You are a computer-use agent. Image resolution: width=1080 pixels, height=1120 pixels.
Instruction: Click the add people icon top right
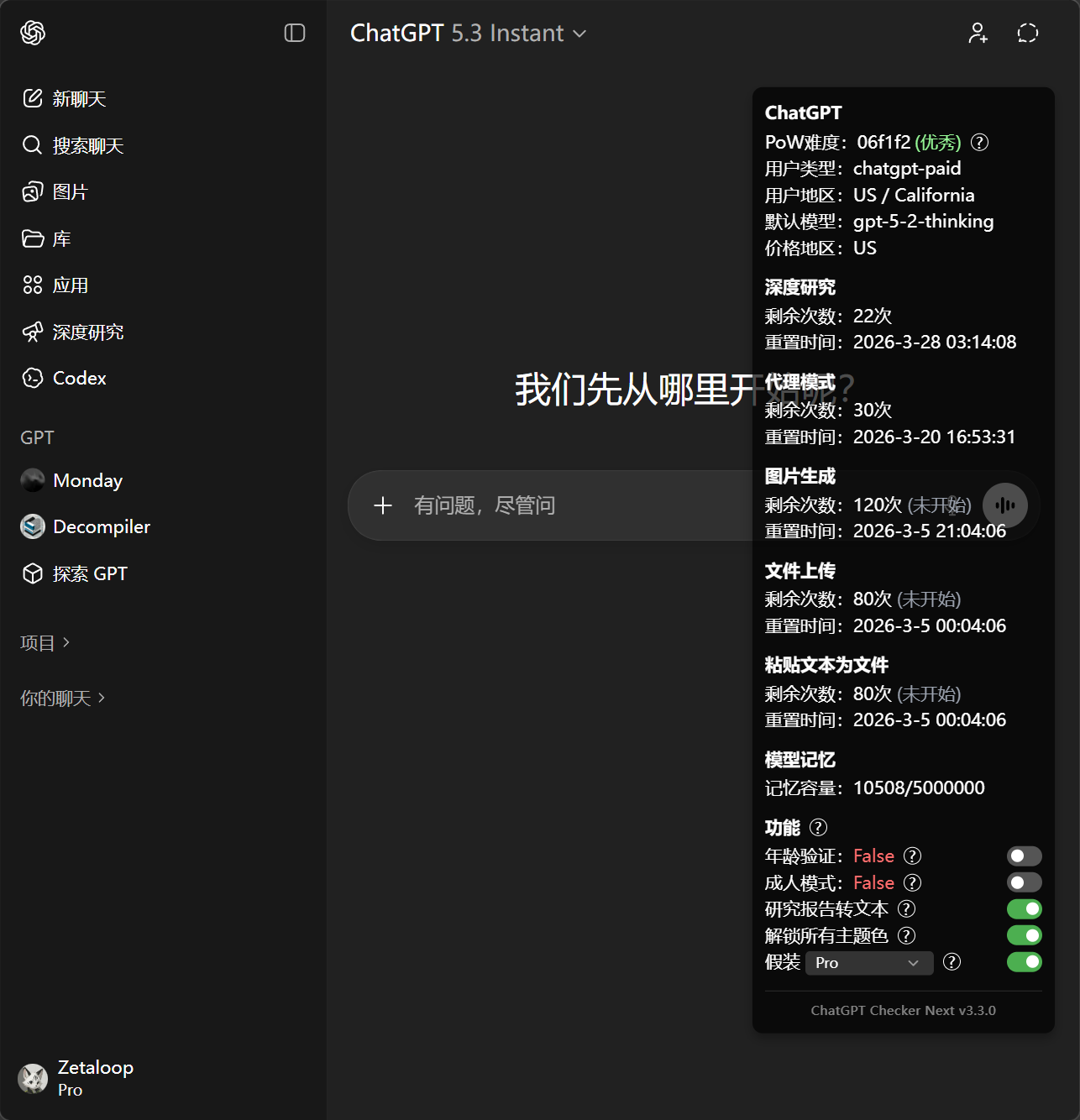[978, 33]
